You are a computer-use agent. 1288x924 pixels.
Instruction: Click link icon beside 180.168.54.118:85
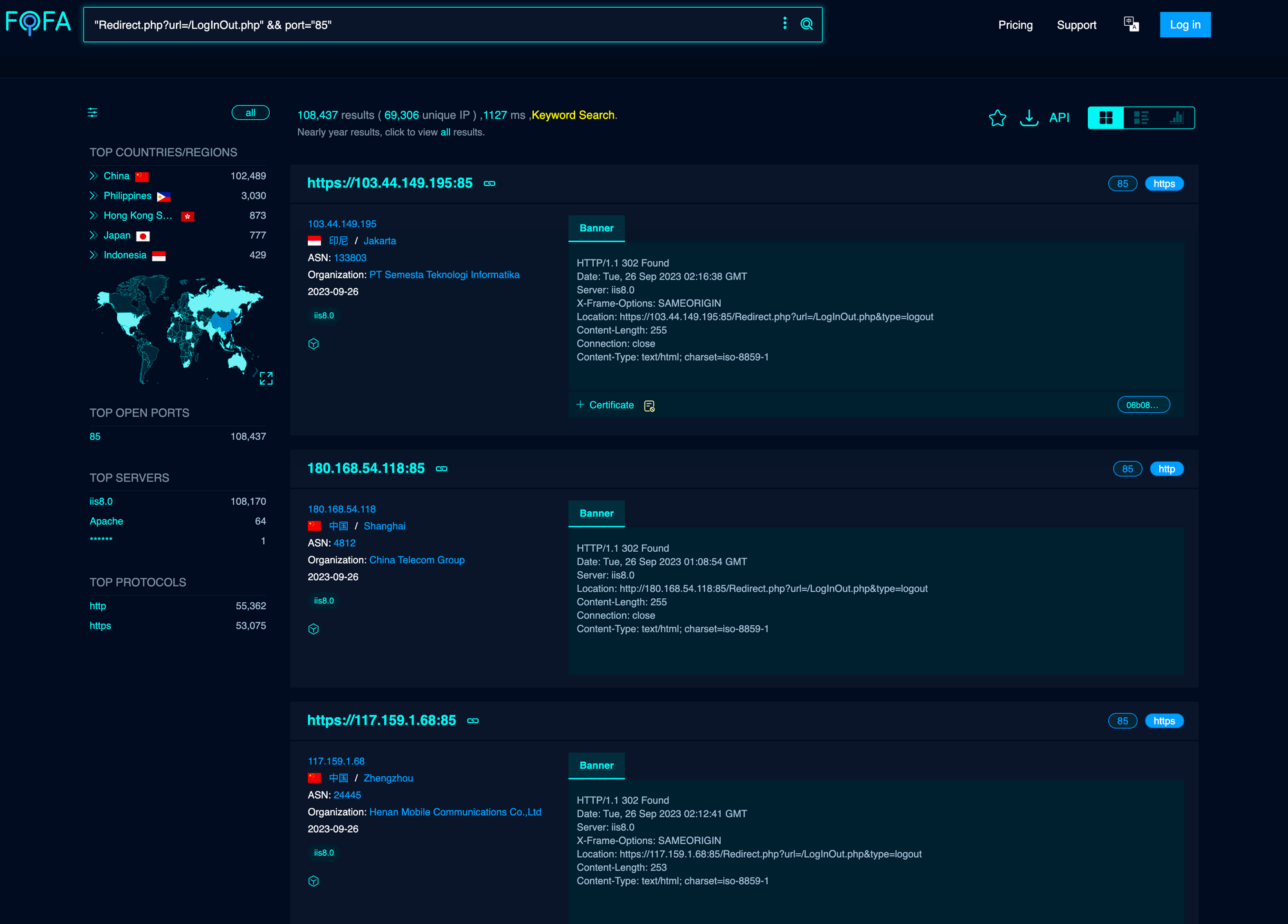click(x=442, y=469)
